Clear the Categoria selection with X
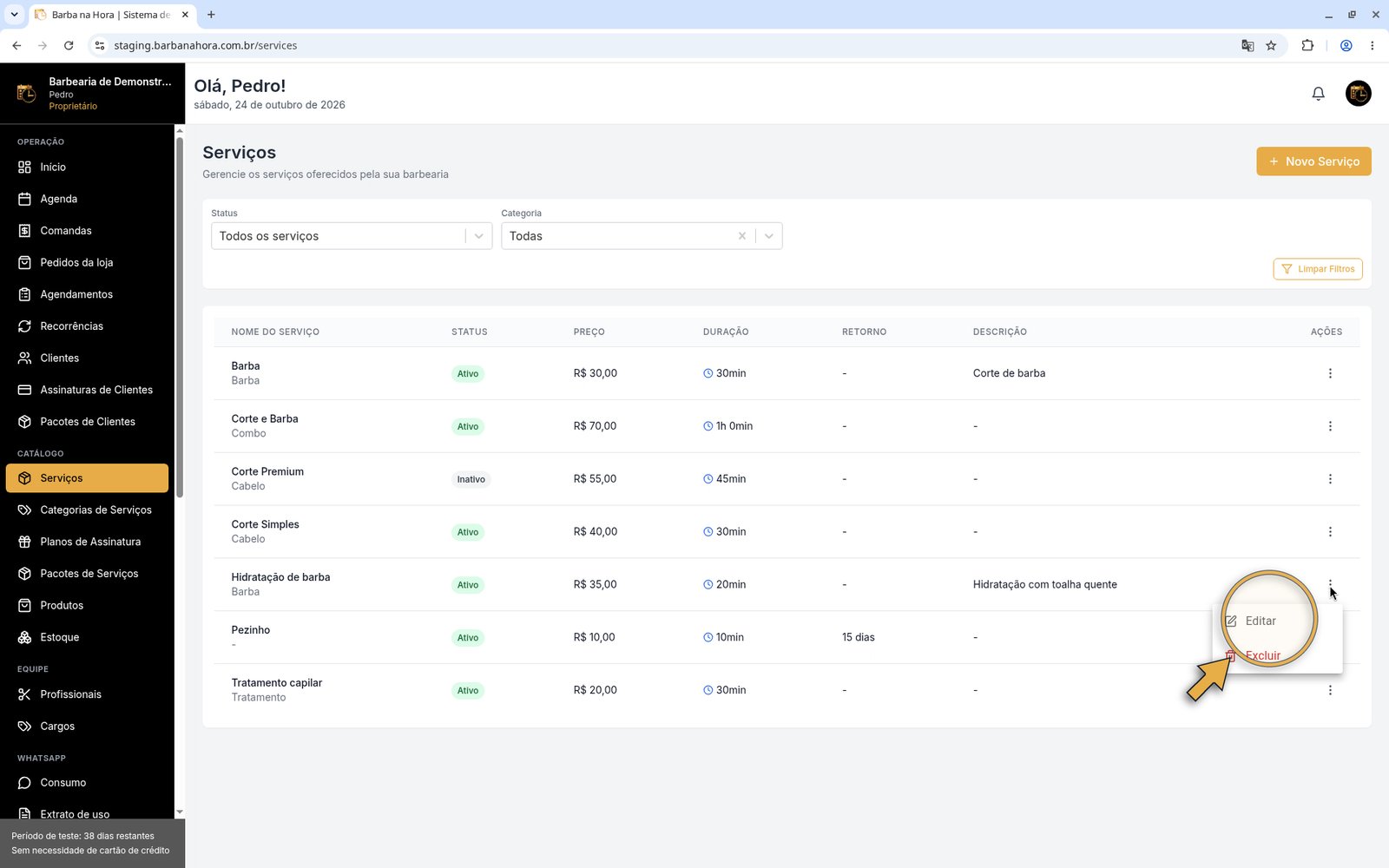Image resolution: width=1389 pixels, height=868 pixels. click(741, 236)
